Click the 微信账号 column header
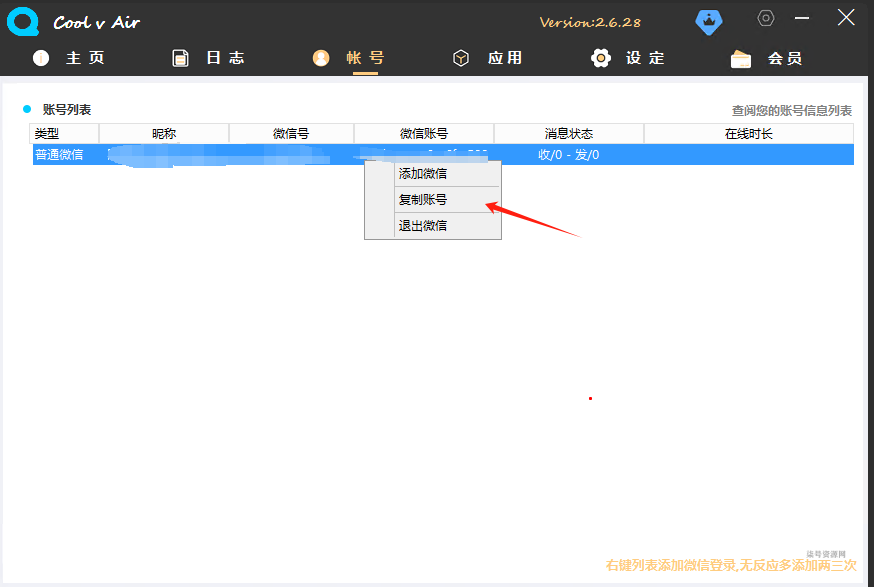 (x=424, y=134)
